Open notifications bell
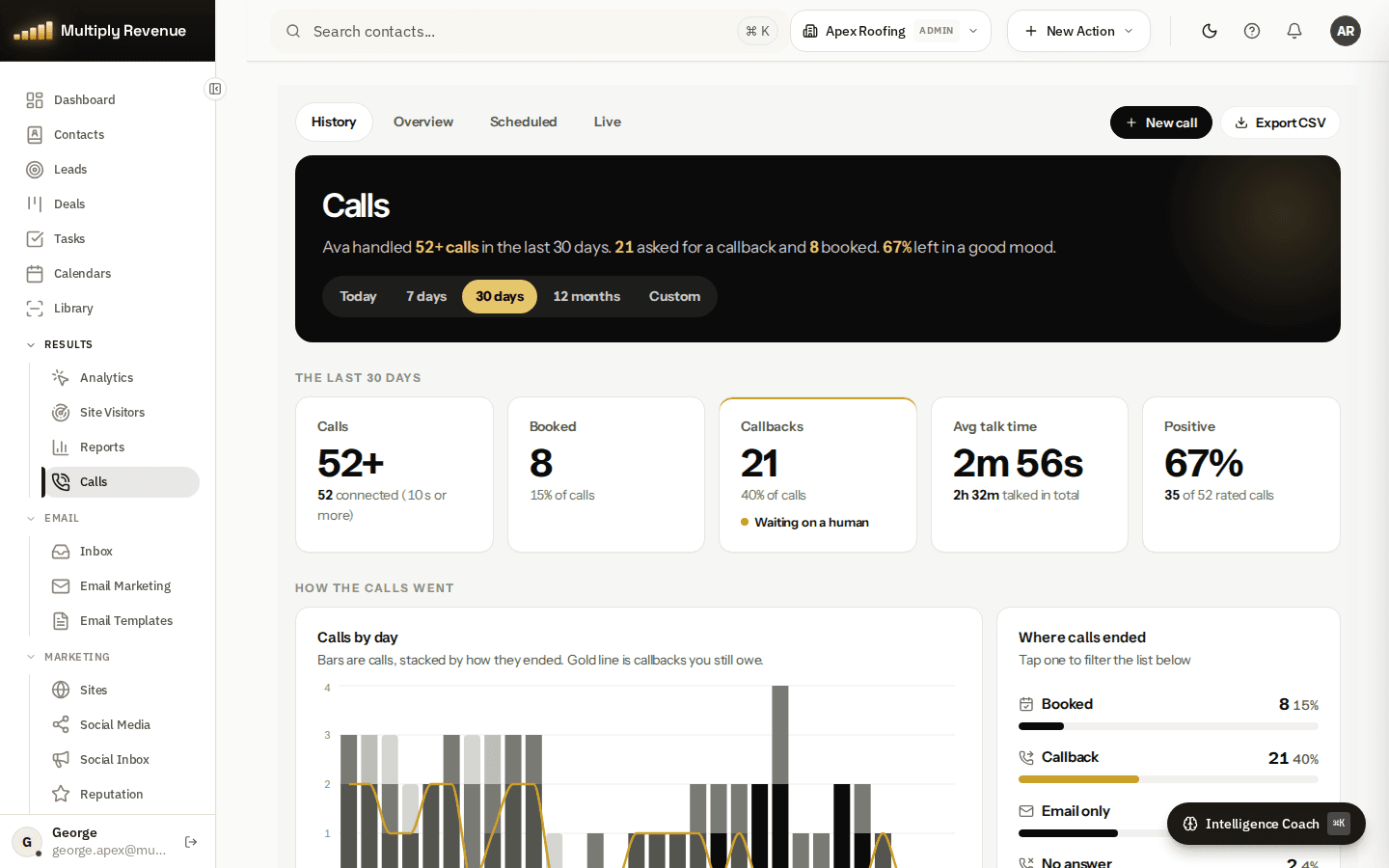The height and width of the screenshot is (868, 1389). point(1294,31)
